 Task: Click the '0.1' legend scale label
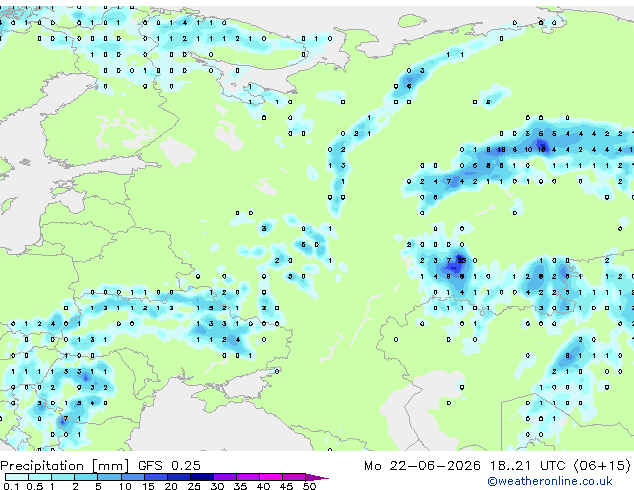11,486
